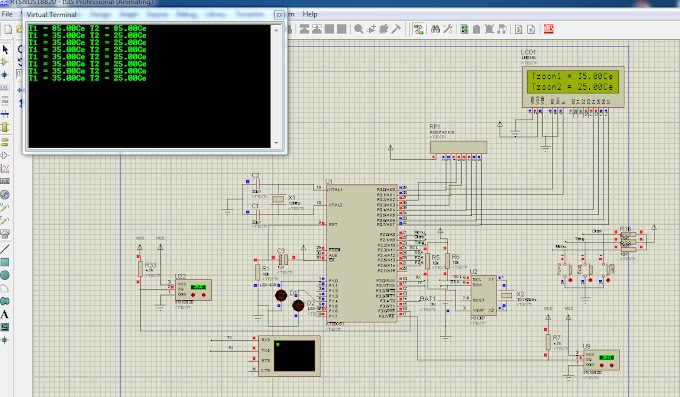Select the Device pins mode tool
This screenshot has width=680, height=397.
[x=5, y=155]
